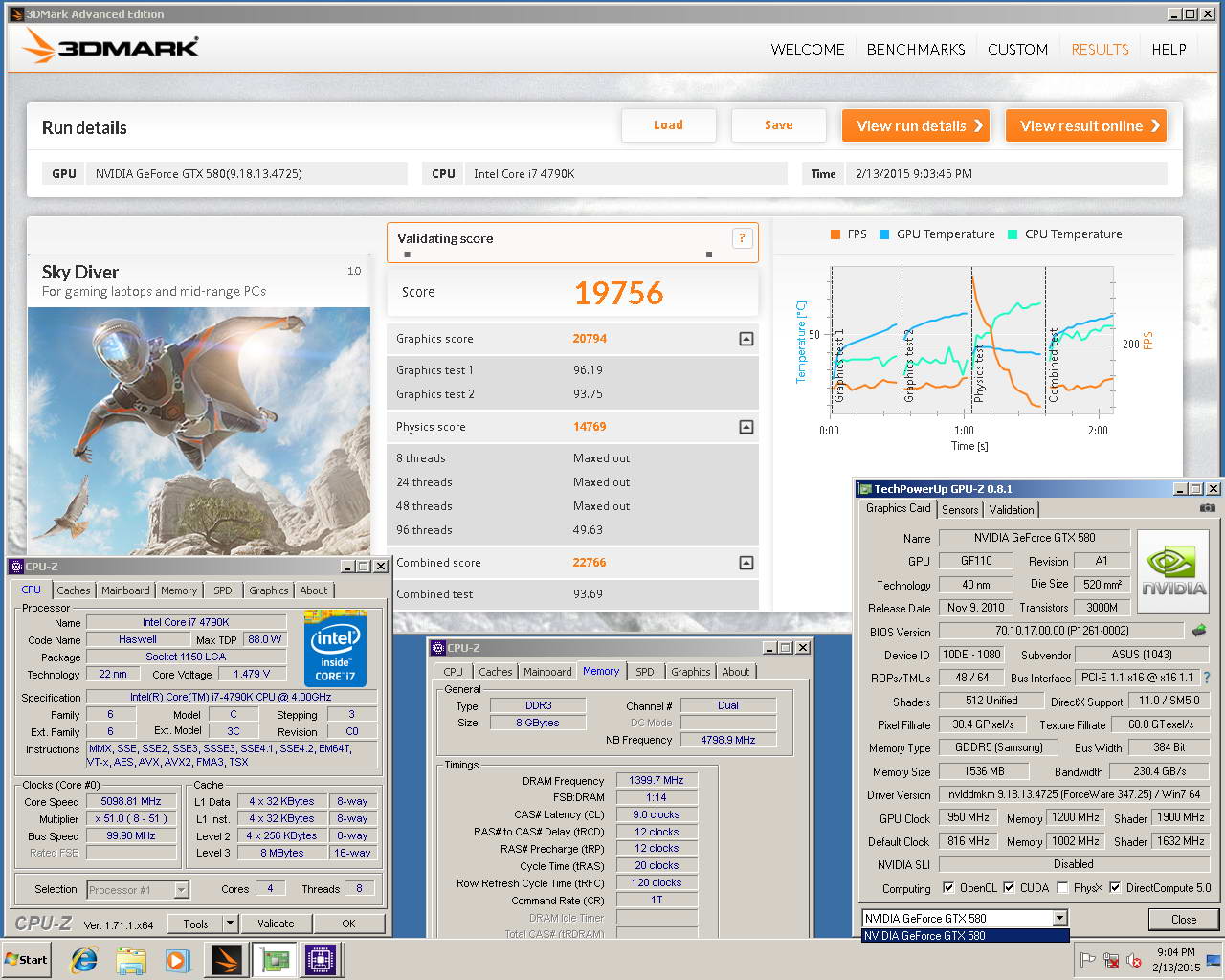
Task: Click the volume tray icon
Action: 1134,960
